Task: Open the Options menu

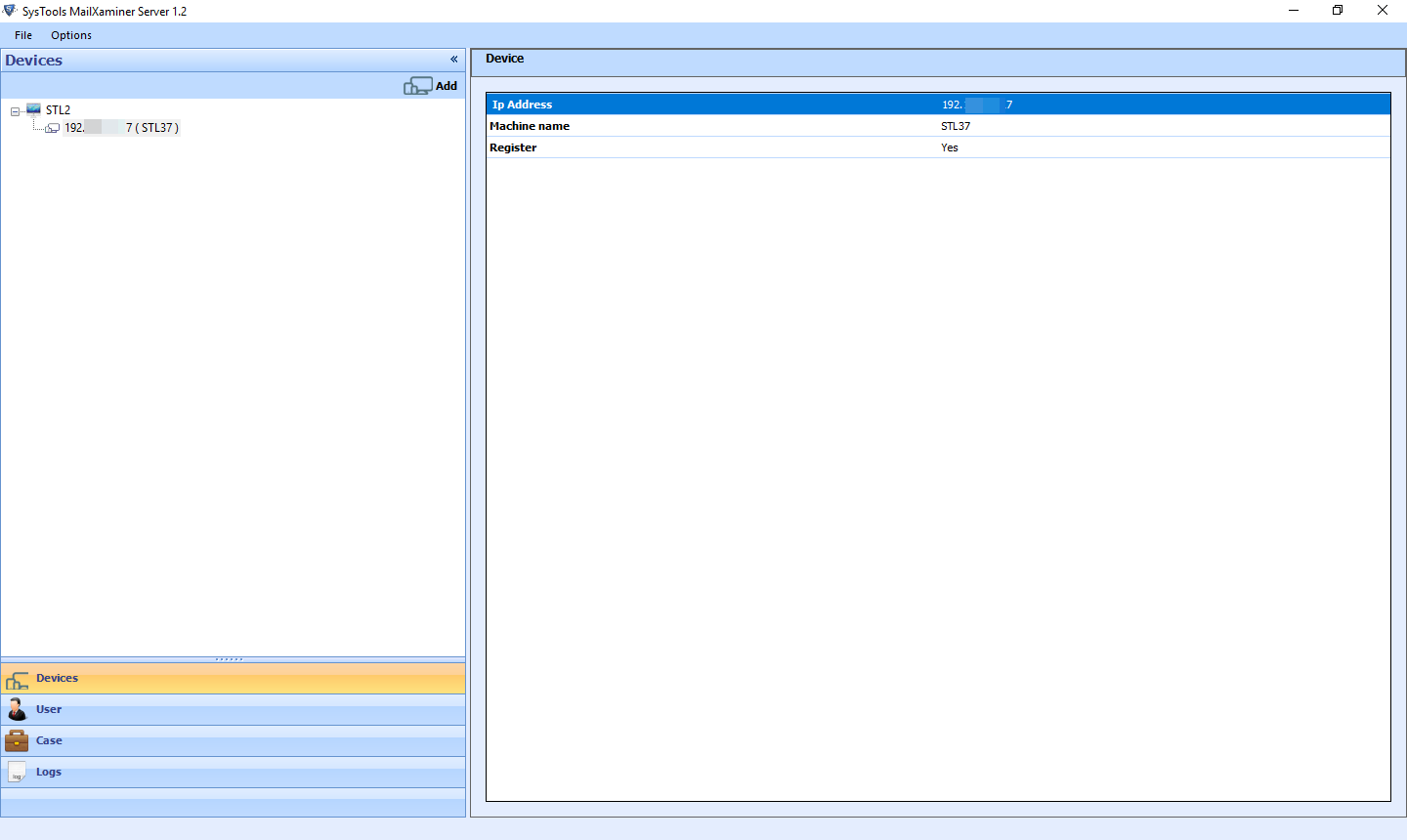Action: pyautogui.click(x=71, y=35)
